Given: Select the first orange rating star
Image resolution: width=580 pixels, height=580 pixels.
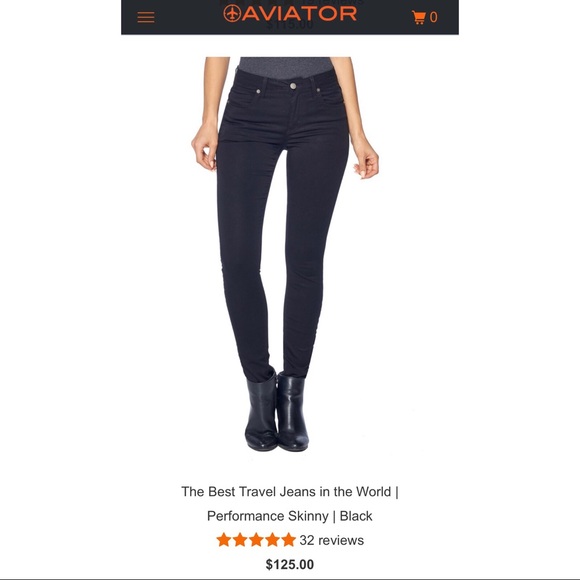Looking at the screenshot, I should 224,540.
